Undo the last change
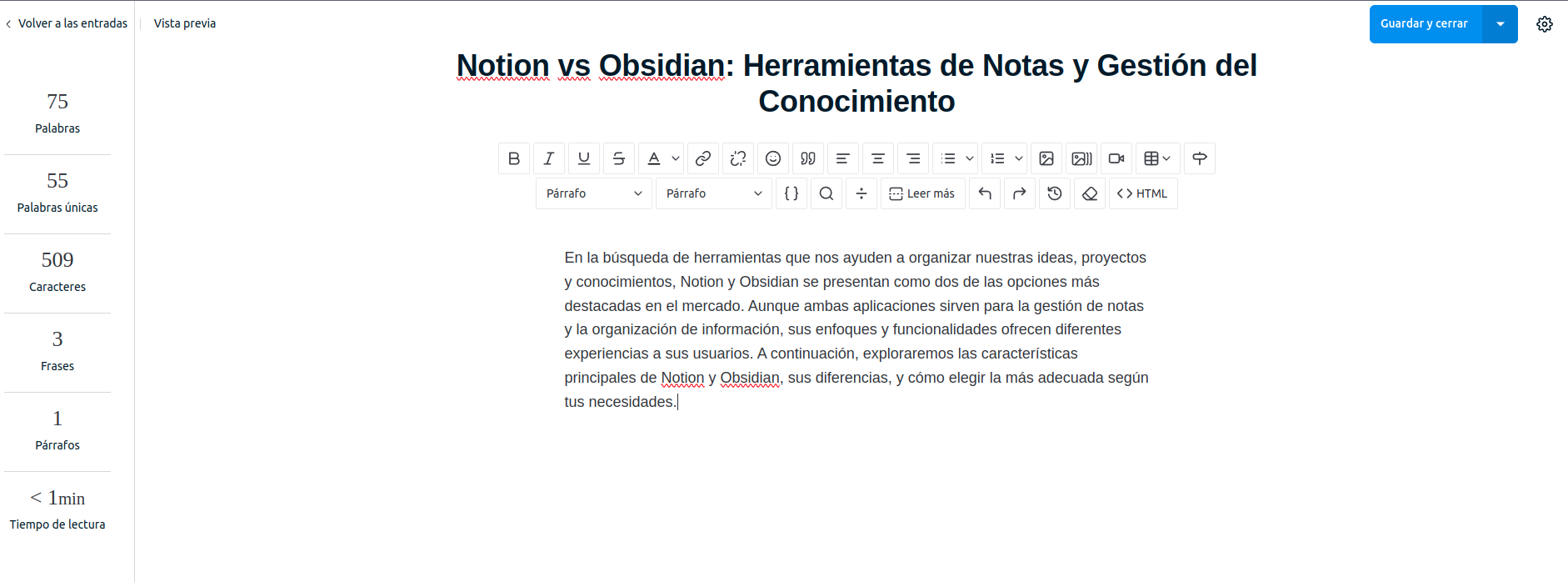Viewport: 1568px width, 582px height. (985, 193)
